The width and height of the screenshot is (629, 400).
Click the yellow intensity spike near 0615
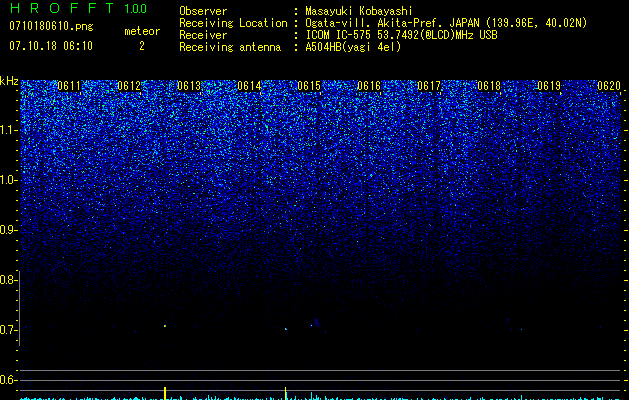coord(285,393)
